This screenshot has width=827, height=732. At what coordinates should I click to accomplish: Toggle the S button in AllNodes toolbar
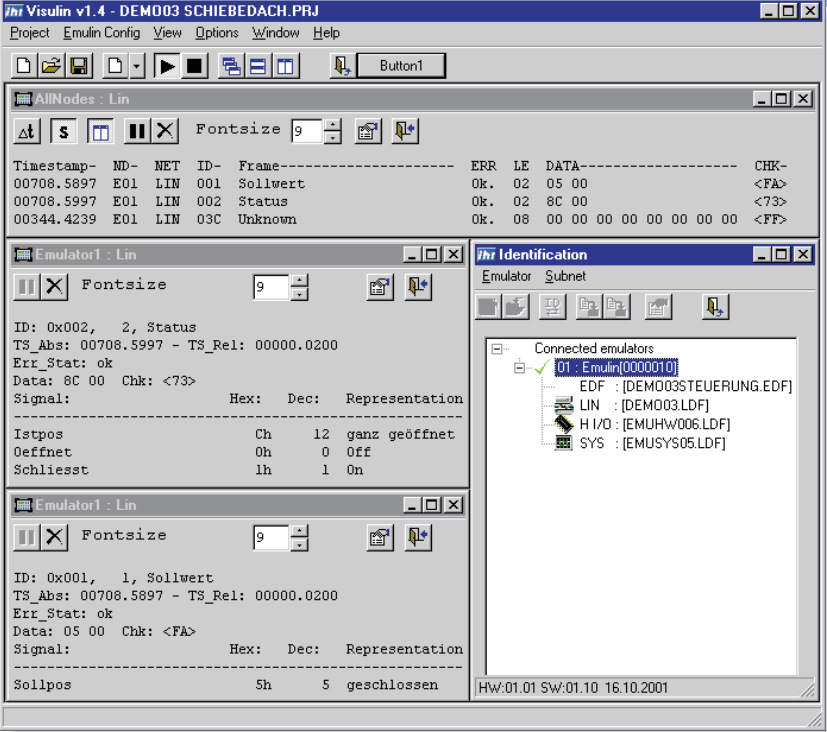tap(64, 131)
